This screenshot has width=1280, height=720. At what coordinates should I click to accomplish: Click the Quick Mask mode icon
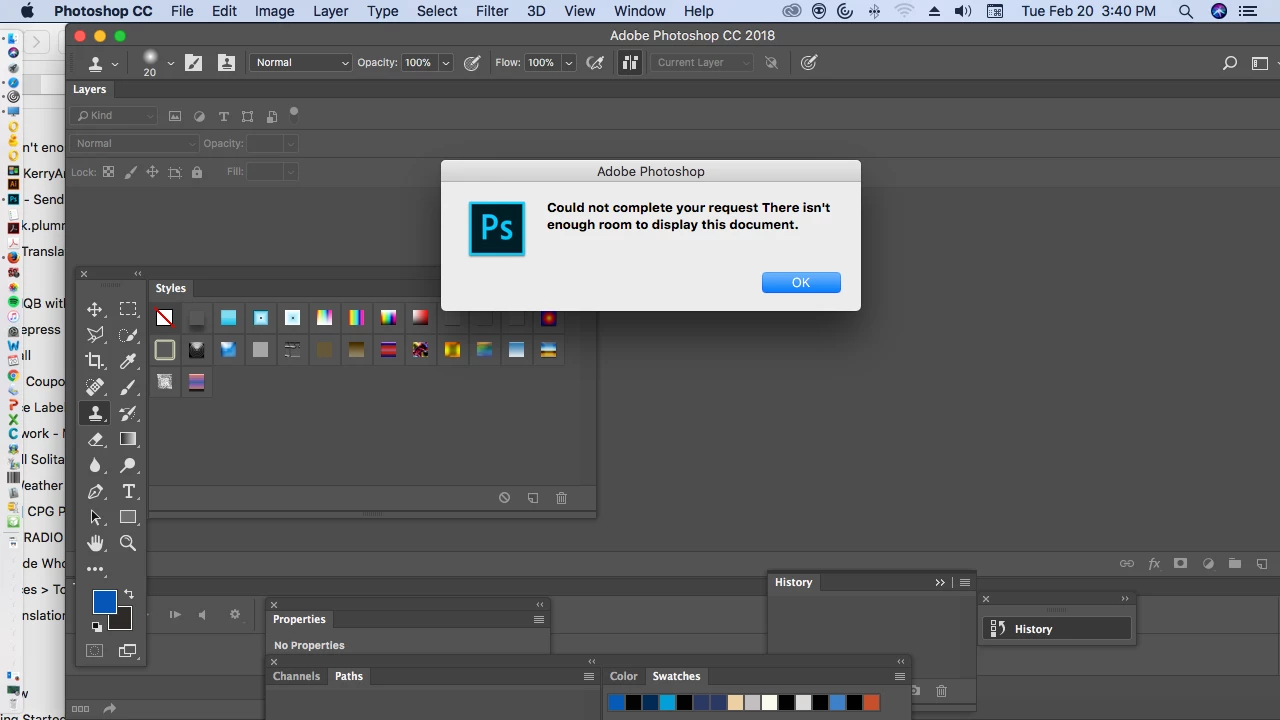tap(95, 651)
